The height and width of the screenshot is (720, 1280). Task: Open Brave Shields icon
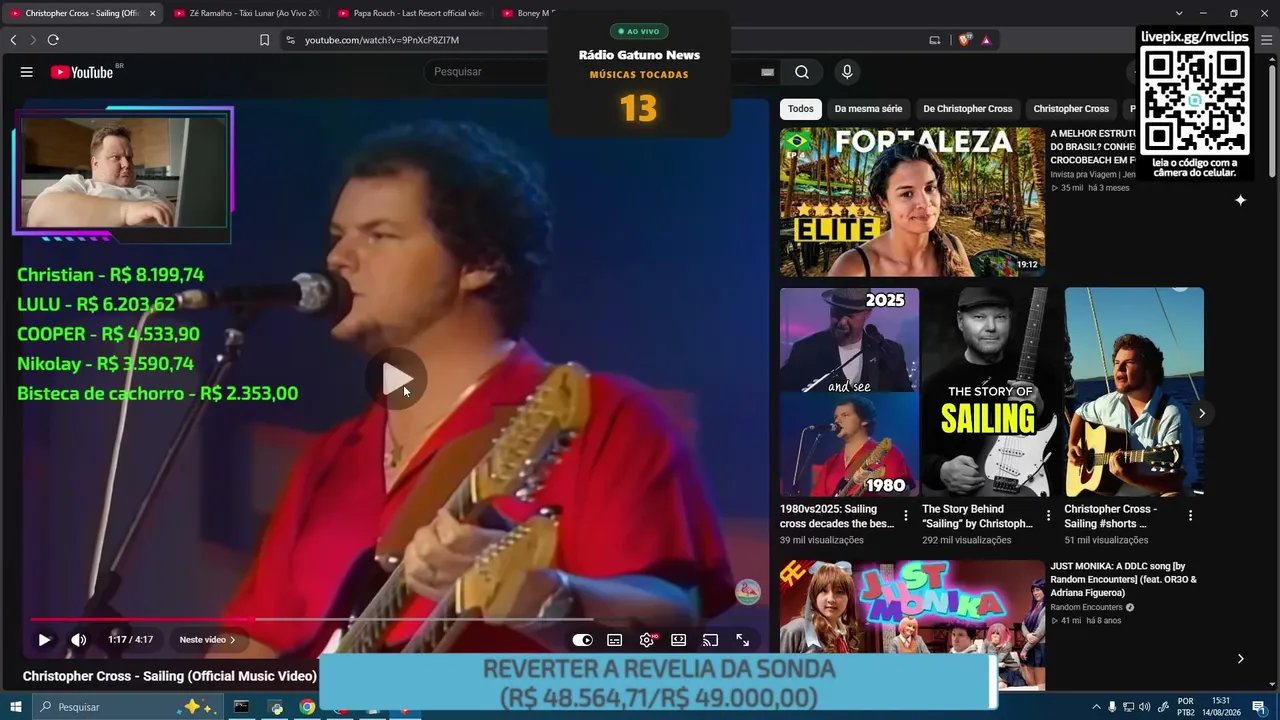964,40
